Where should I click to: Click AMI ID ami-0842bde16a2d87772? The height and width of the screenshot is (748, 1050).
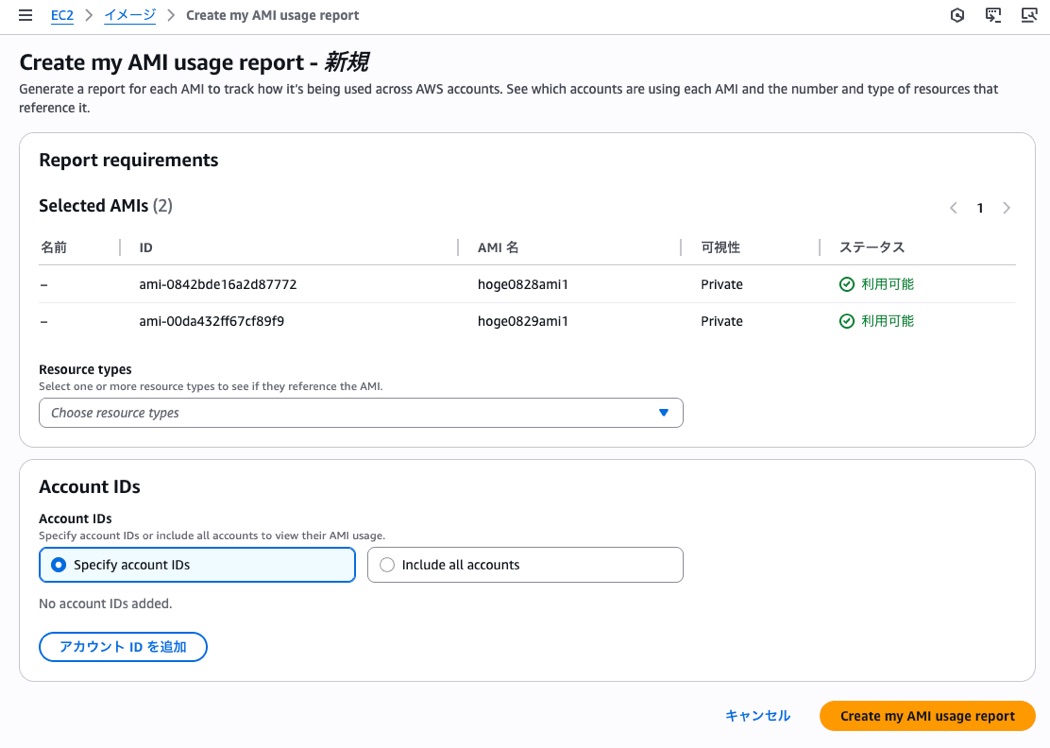[218, 285]
